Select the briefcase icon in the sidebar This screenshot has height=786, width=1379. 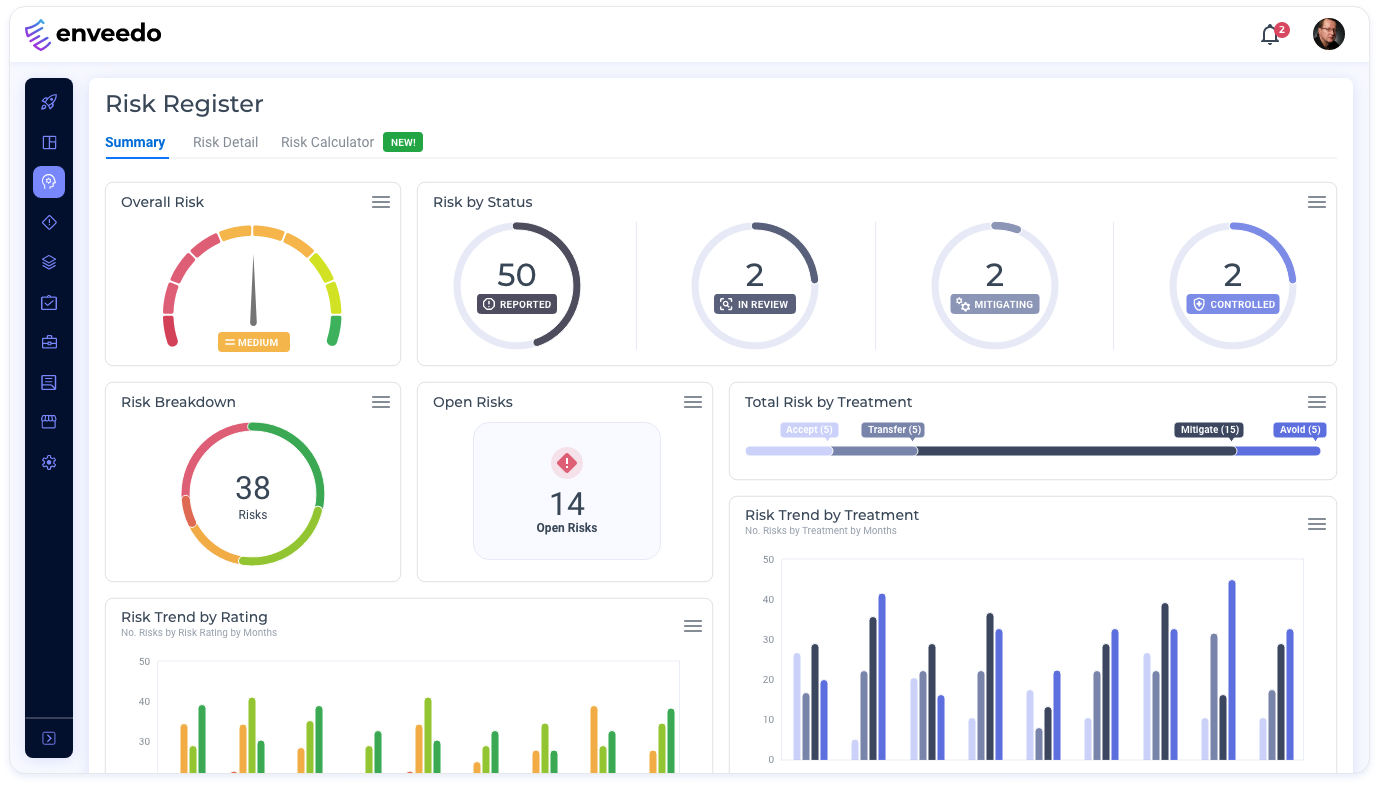coord(48,342)
